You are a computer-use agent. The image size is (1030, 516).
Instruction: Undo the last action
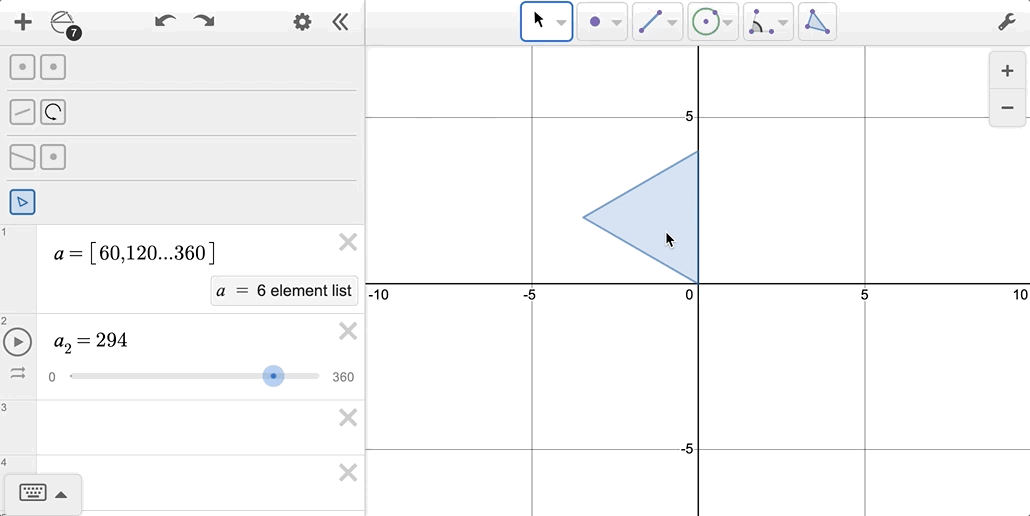click(165, 22)
